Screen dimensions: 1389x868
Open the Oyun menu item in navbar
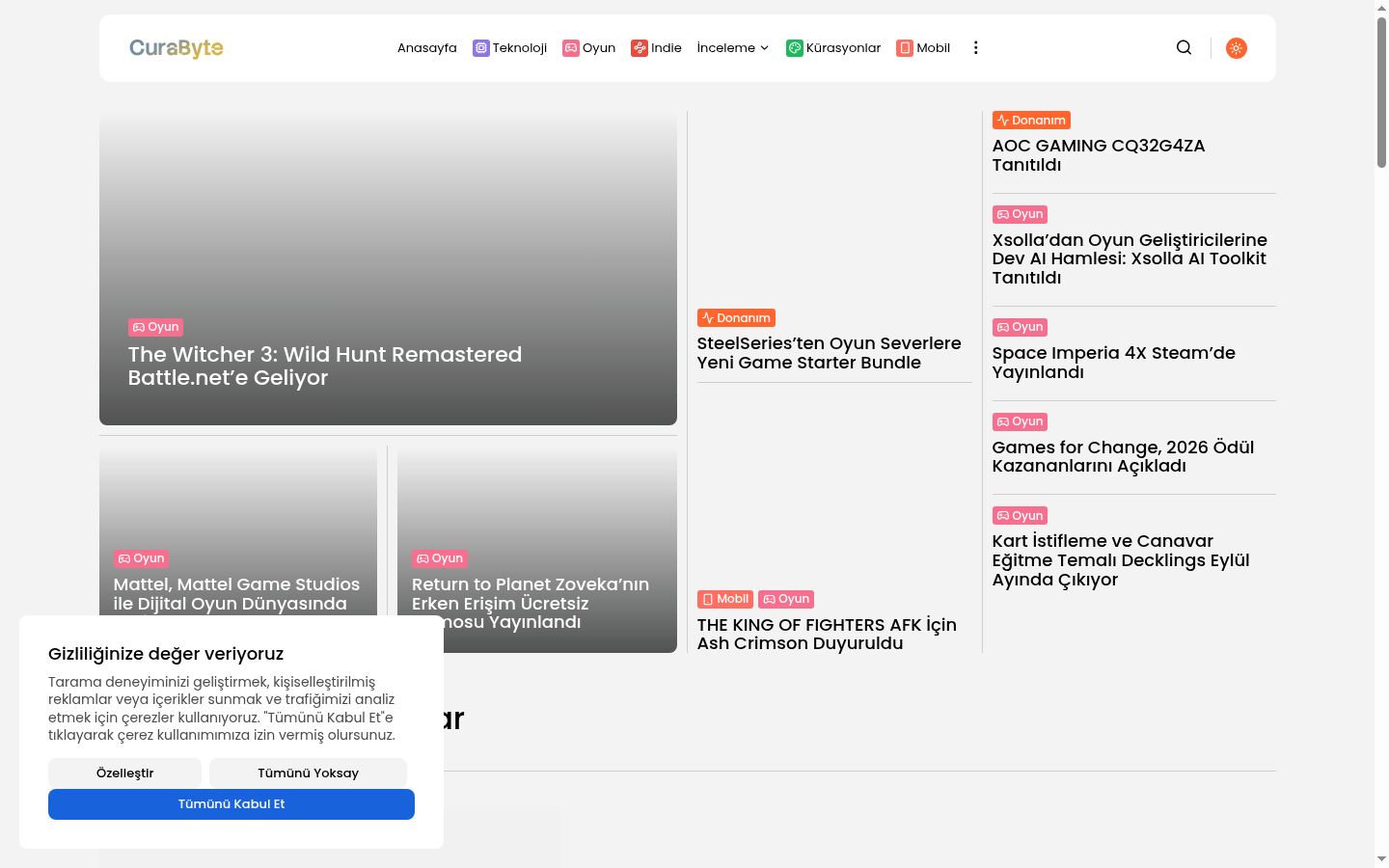[x=588, y=48]
